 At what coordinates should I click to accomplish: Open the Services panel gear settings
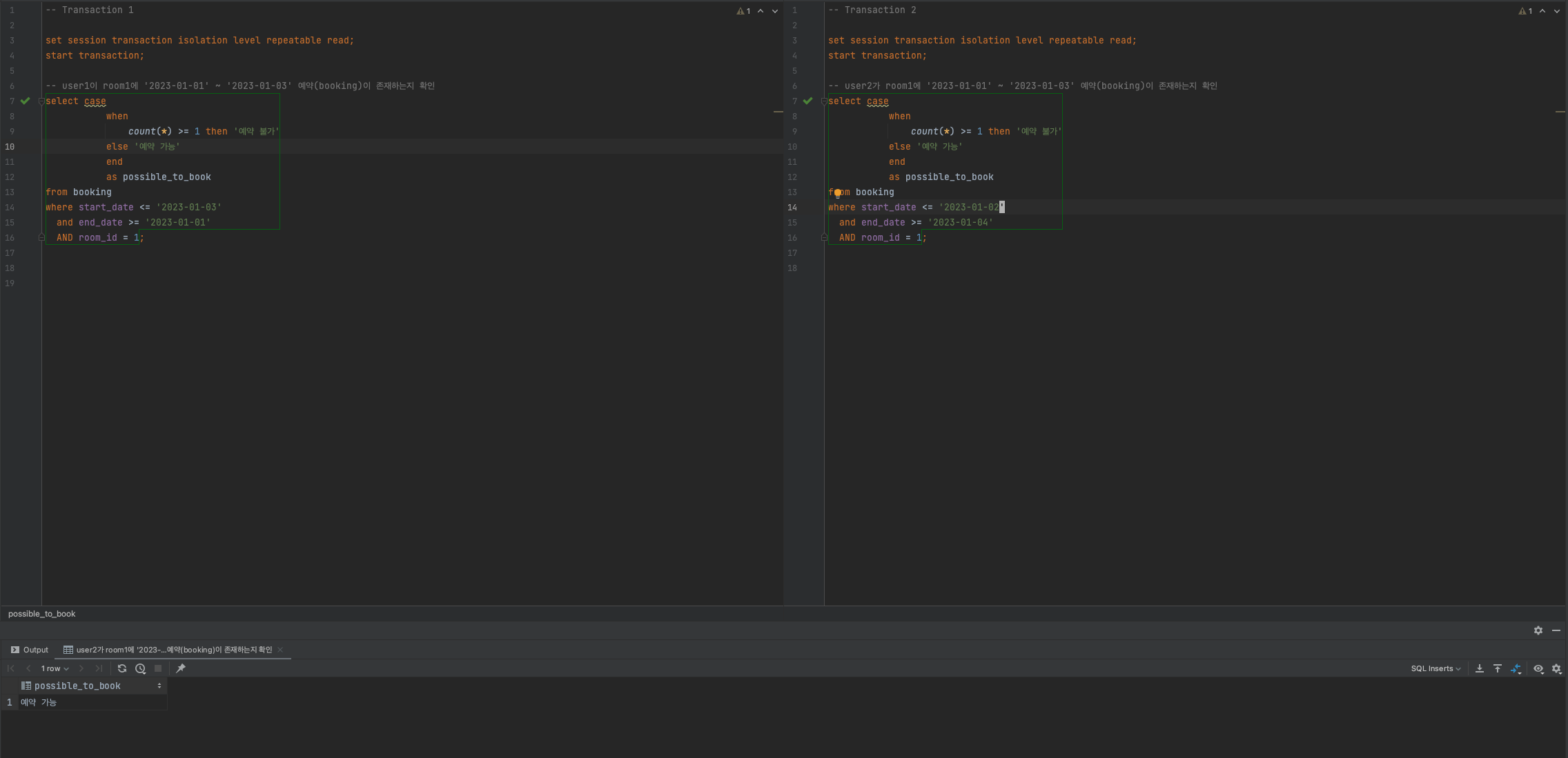point(1538,630)
